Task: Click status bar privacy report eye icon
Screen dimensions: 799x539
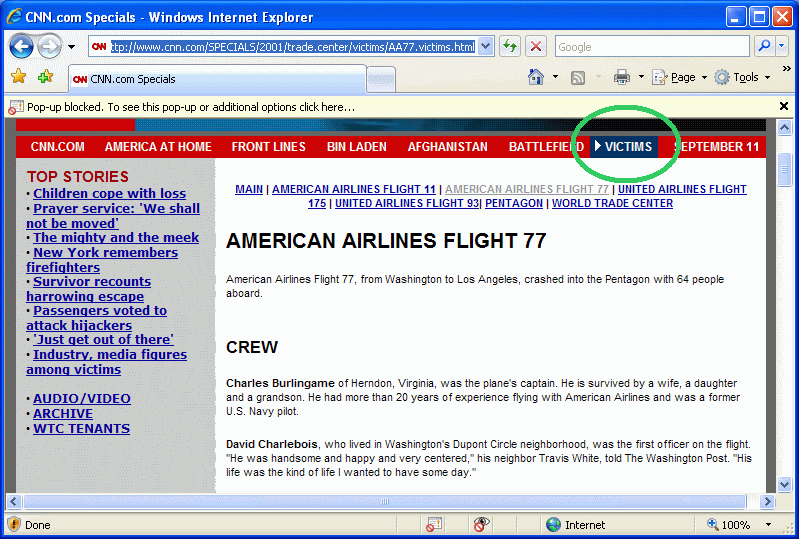Action: (x=481, y=524)
